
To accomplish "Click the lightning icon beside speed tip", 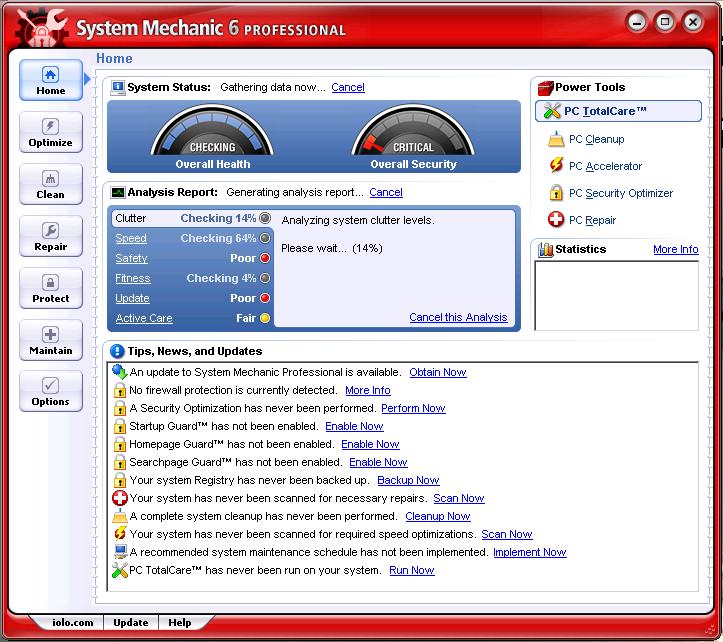I will tap(120, 534).
